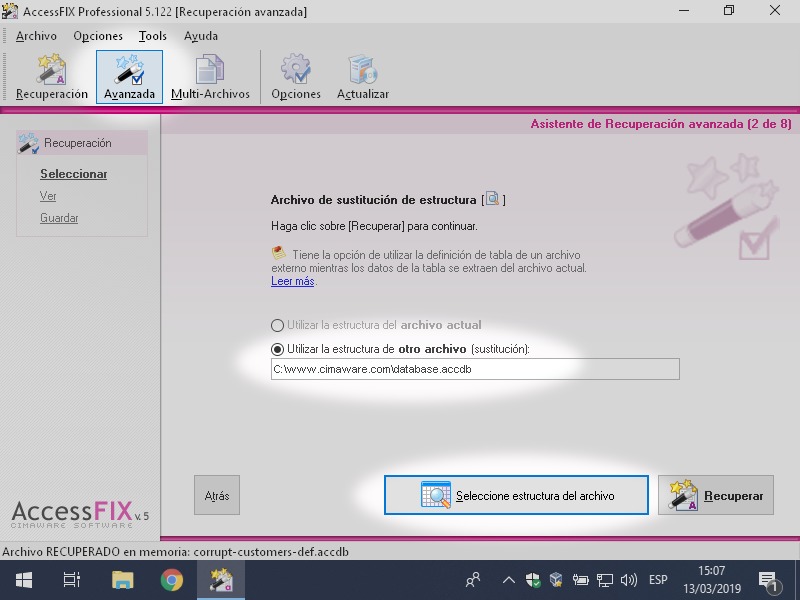The width and height of the screenshot is (800, 600).
Task: Click the Actualizar update icon
Action: [362, 77]
